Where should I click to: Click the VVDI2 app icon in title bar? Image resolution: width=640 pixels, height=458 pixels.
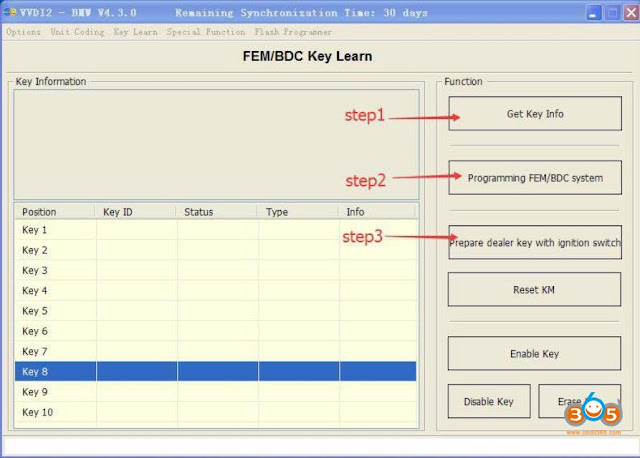[x=10, y=13]
